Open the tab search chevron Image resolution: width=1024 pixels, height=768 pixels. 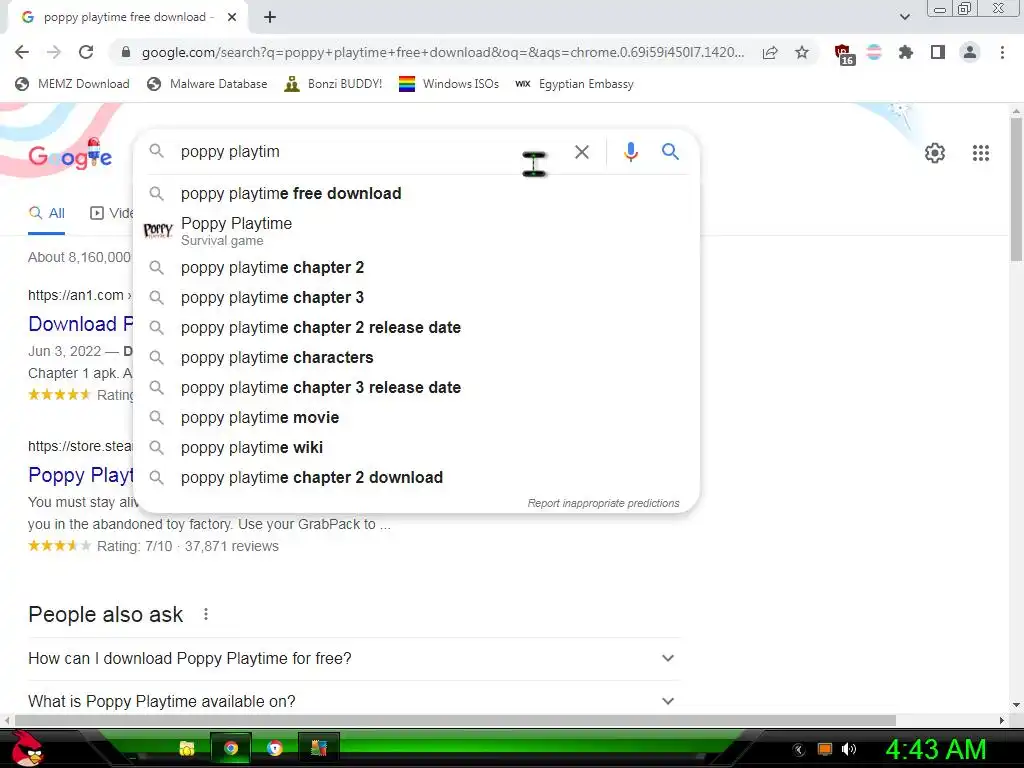904,17
